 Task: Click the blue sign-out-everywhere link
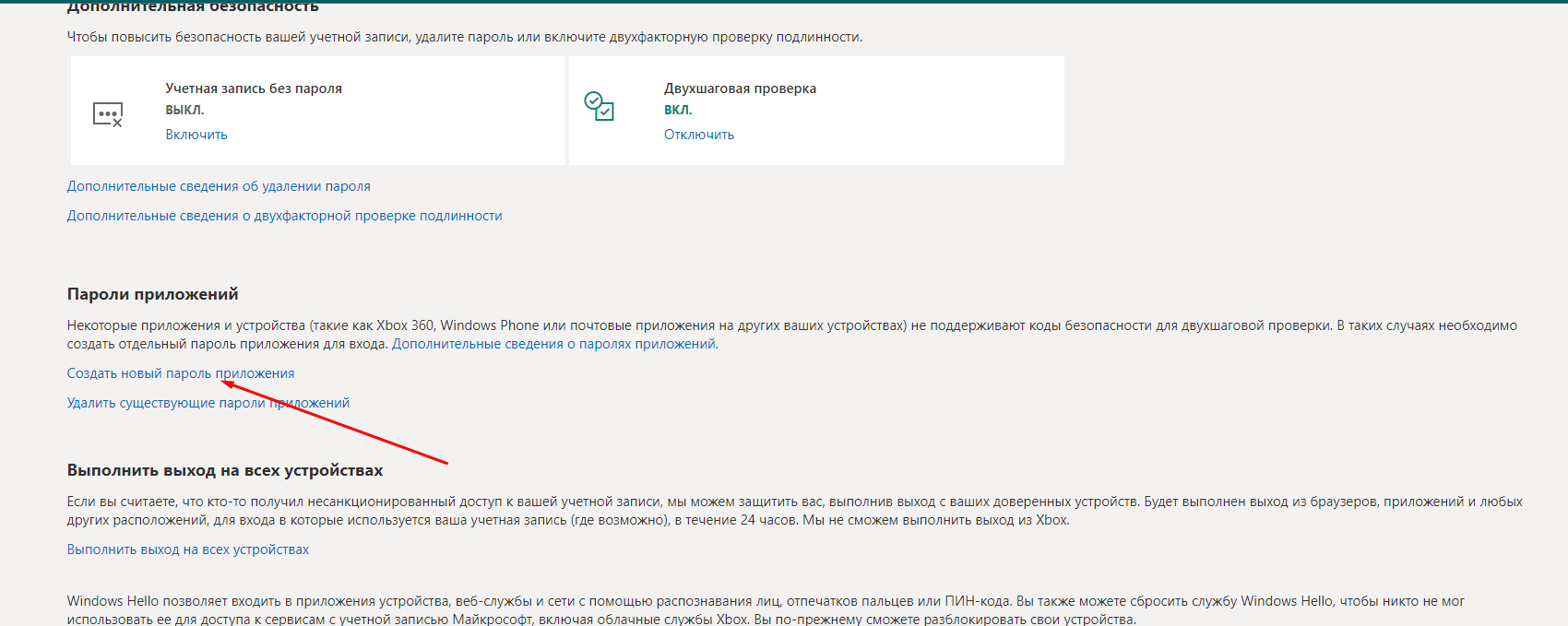coord(188,549)
